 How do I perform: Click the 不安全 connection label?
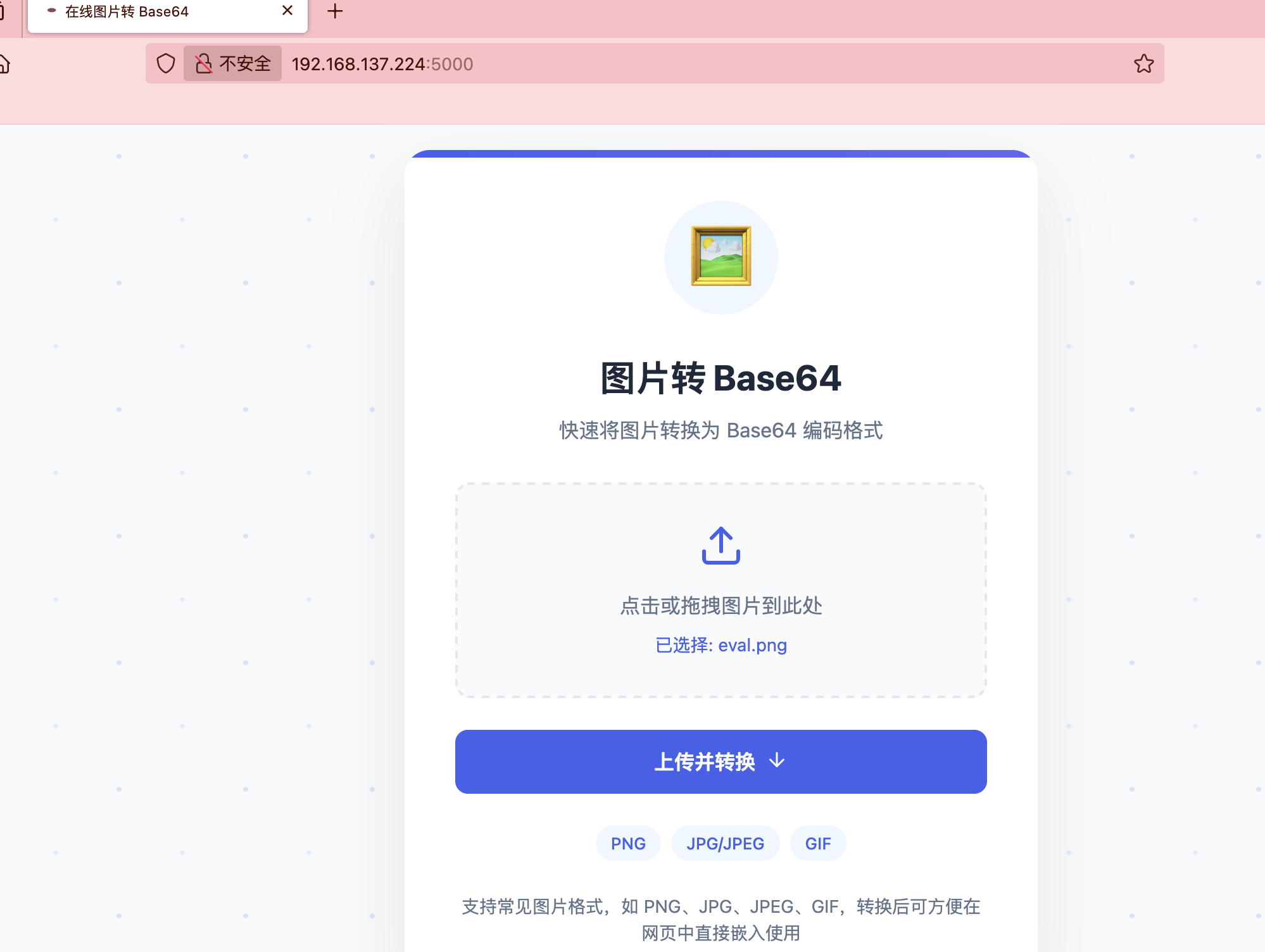245,64
